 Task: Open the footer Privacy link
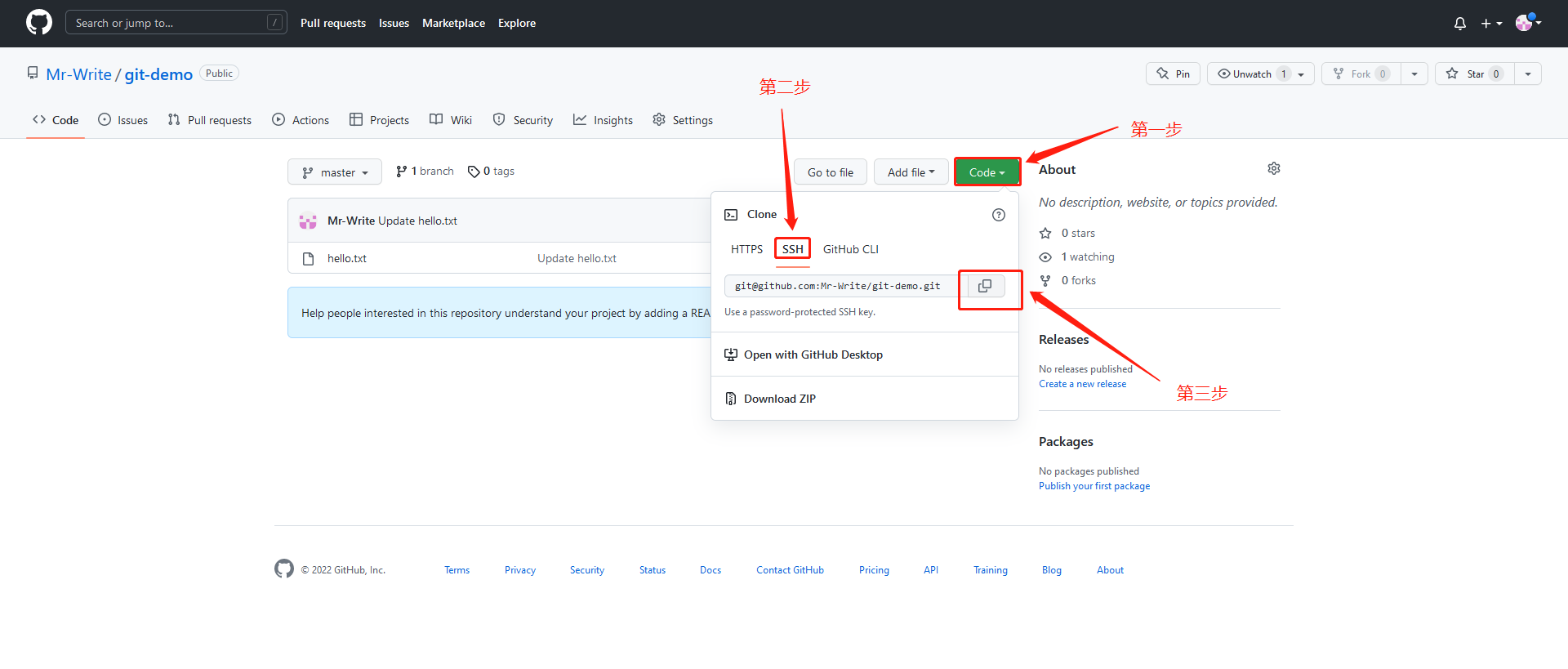520,570
